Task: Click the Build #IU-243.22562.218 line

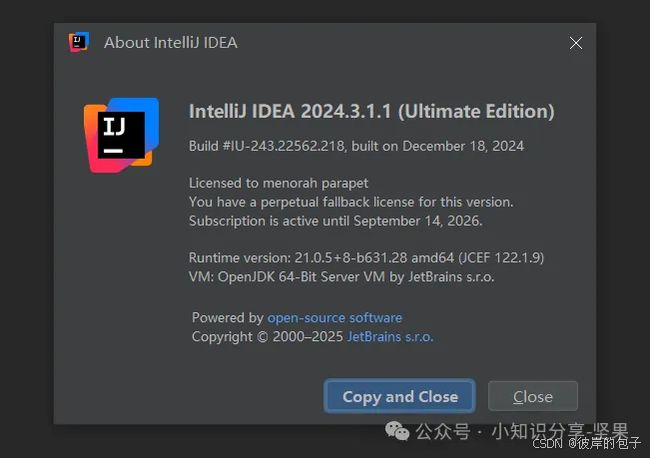Action: pos(356,146)
